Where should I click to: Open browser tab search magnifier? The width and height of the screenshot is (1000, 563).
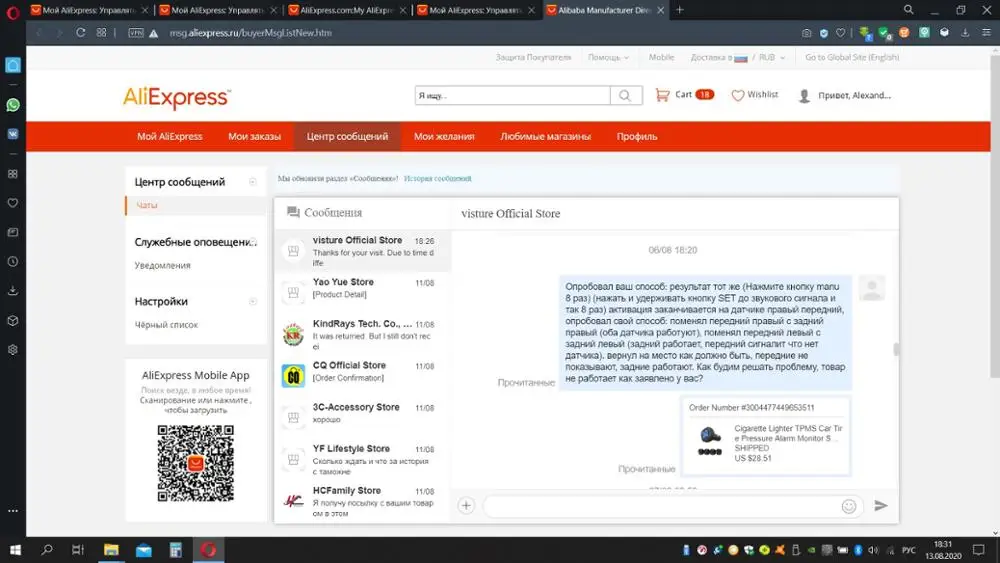coord(908,10)
